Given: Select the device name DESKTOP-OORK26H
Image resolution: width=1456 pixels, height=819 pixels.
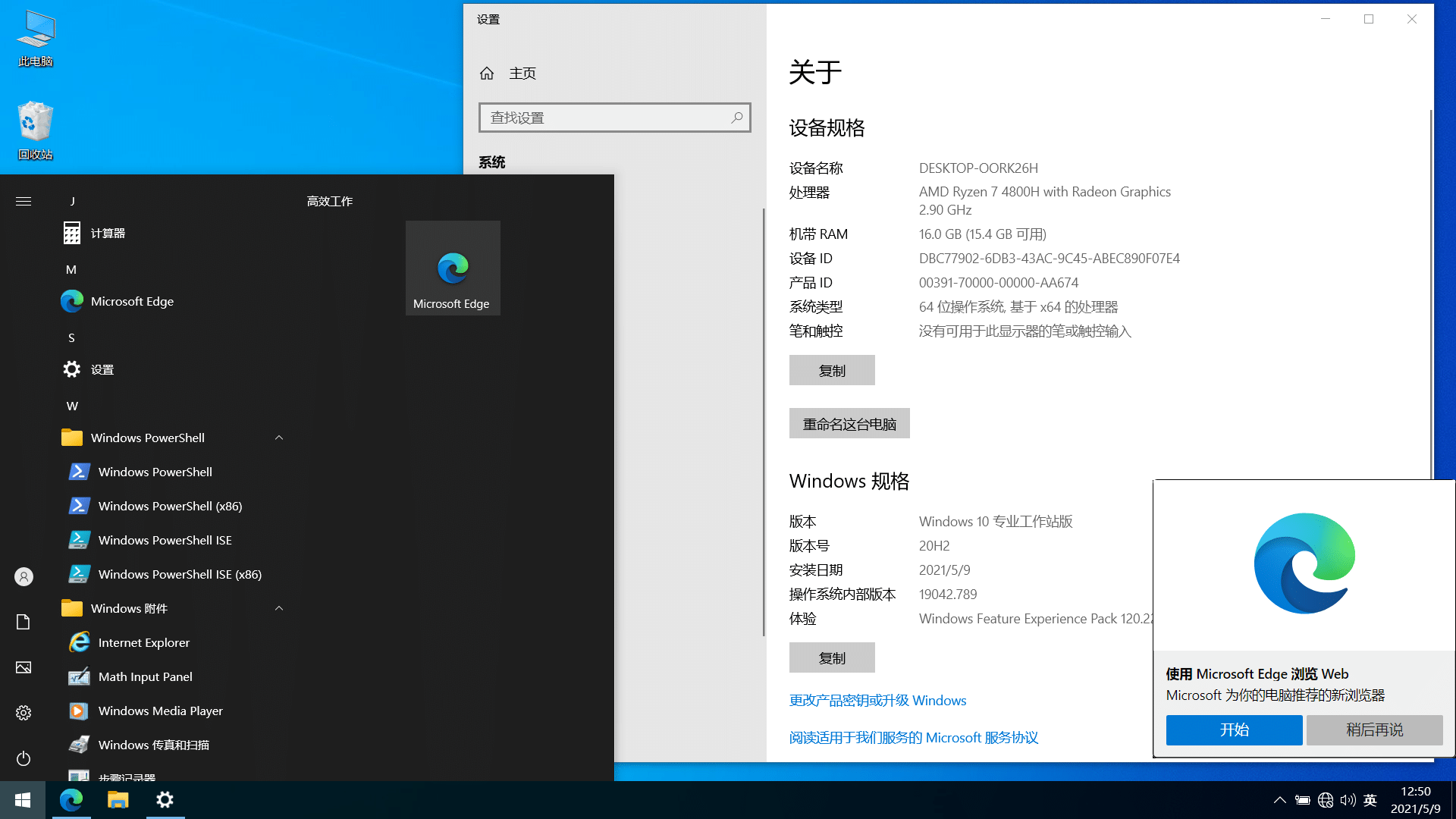Looking at the screenshot, I should [x=978, y=168].
